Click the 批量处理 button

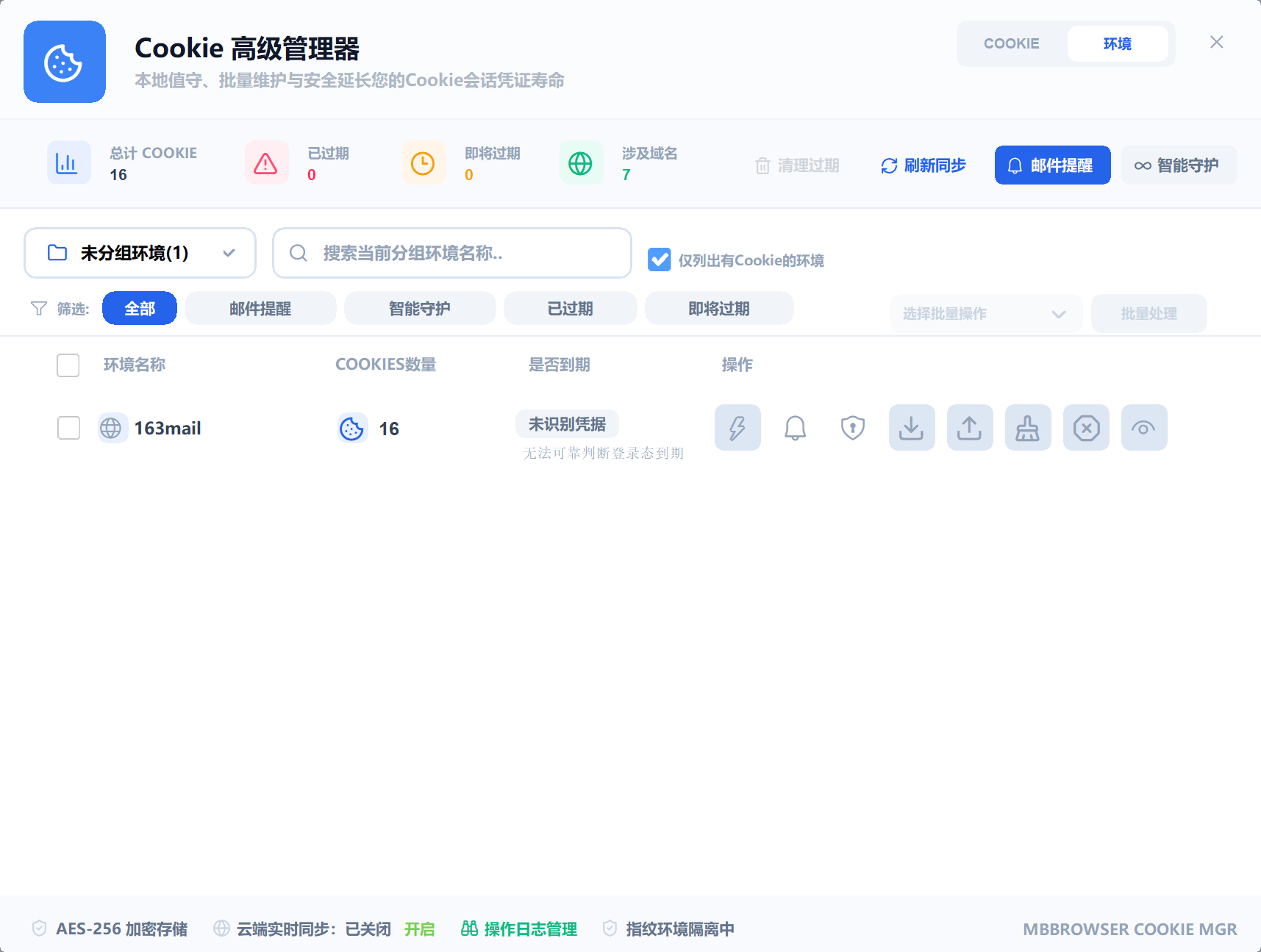tap(1149, 314)
